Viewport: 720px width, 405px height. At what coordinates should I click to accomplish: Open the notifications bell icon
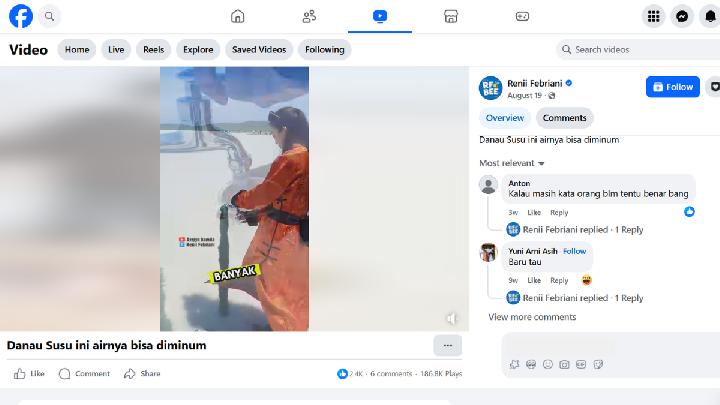(x=710, y=16)
